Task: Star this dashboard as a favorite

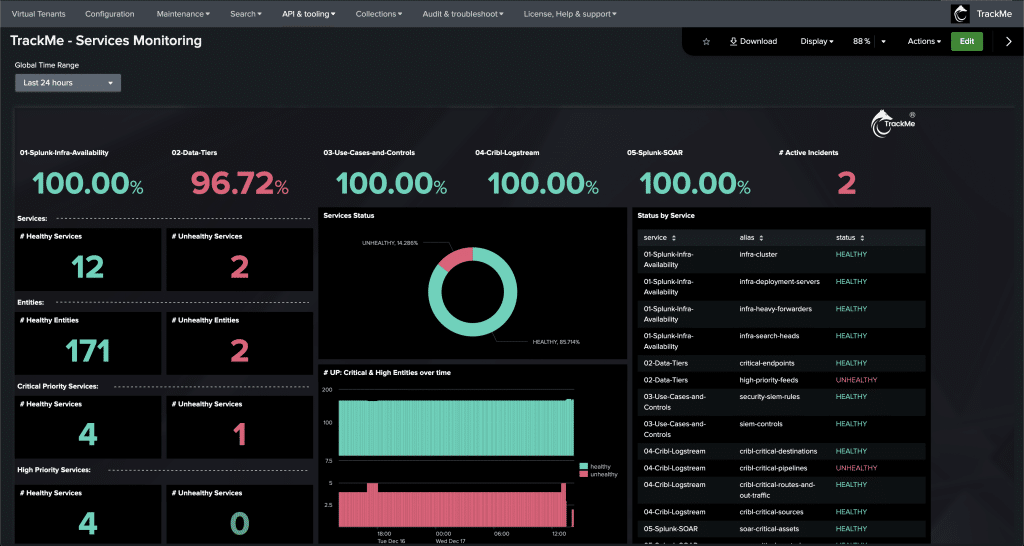Action: [706, 42]
